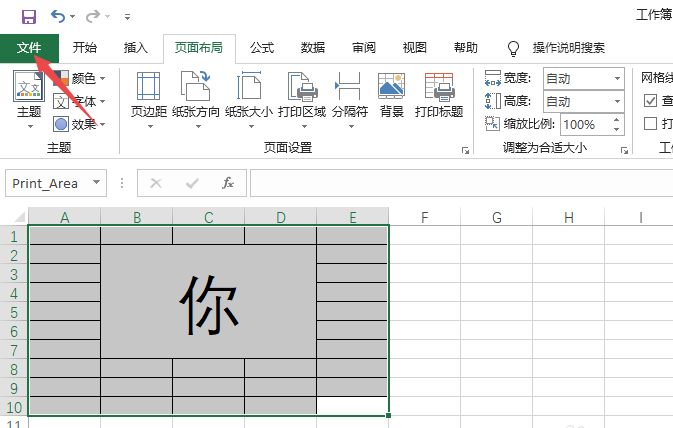The height and width of the screenshot is (428, 673).
Task: Click the Cancel X formula bar icon
Action: (x=156, y=183)
